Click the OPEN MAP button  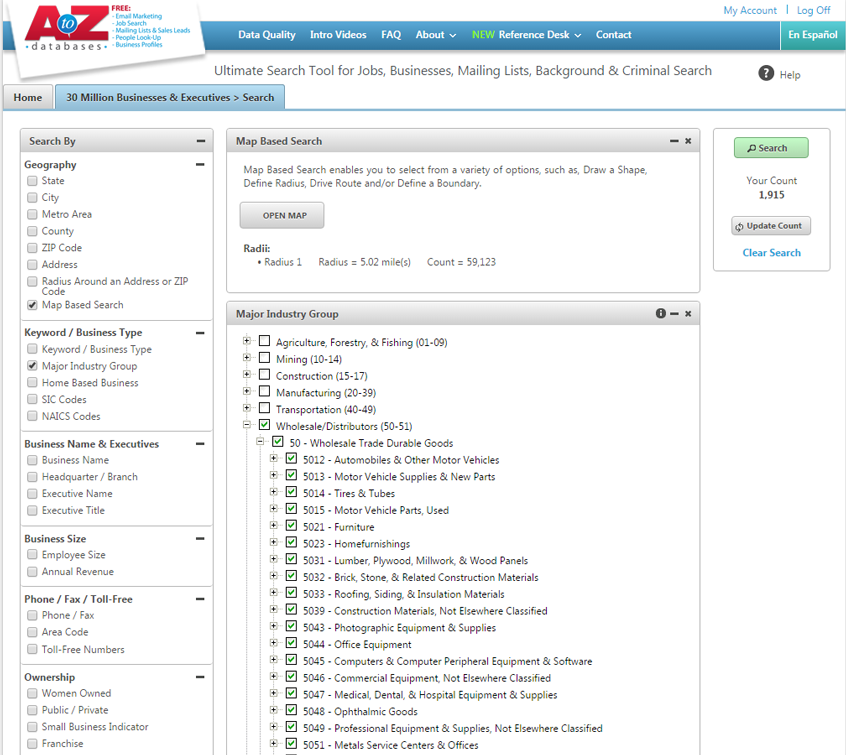pos(282,215)
